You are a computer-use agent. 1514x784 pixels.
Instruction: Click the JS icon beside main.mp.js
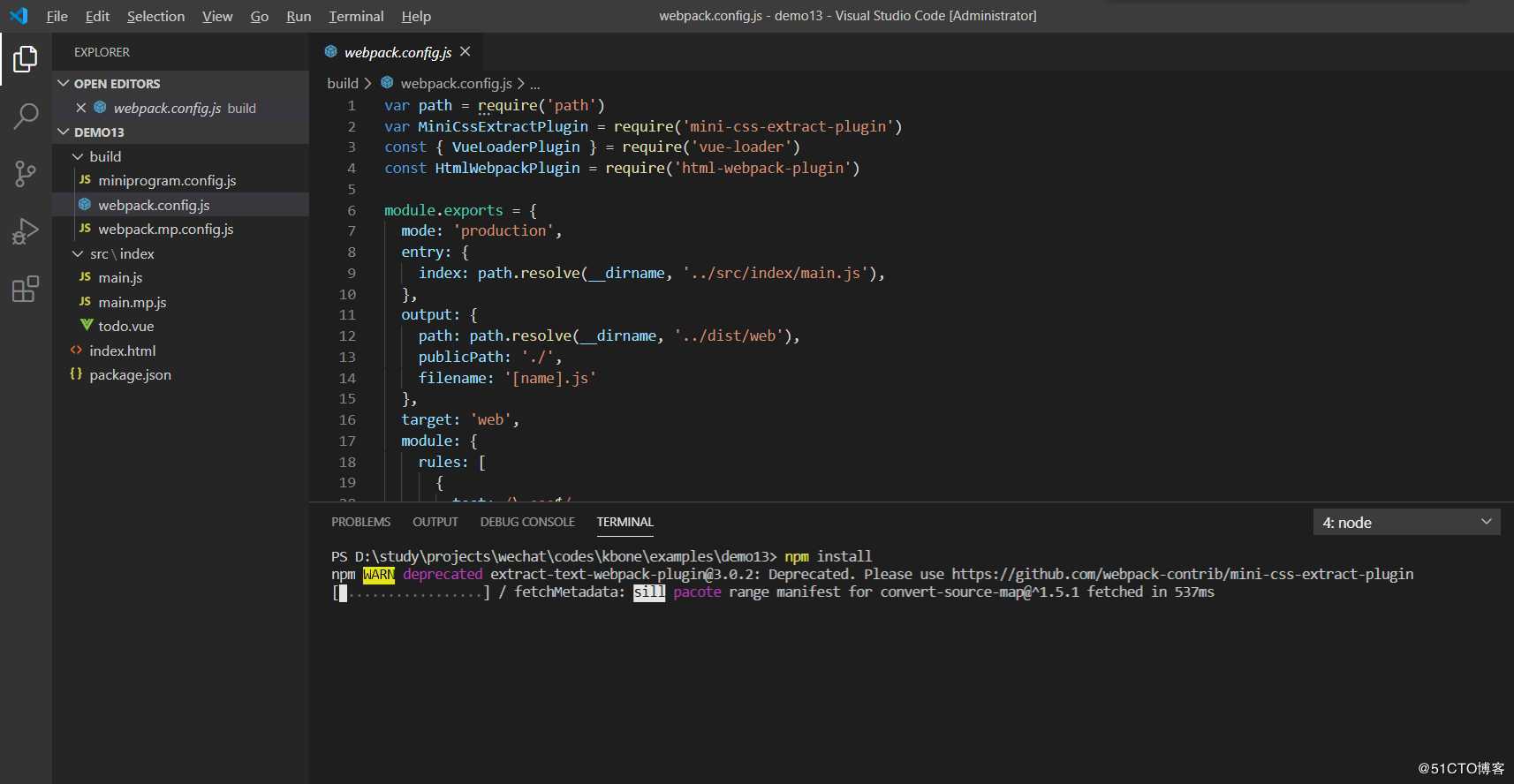pyautogui.click(x=85, y=302)
